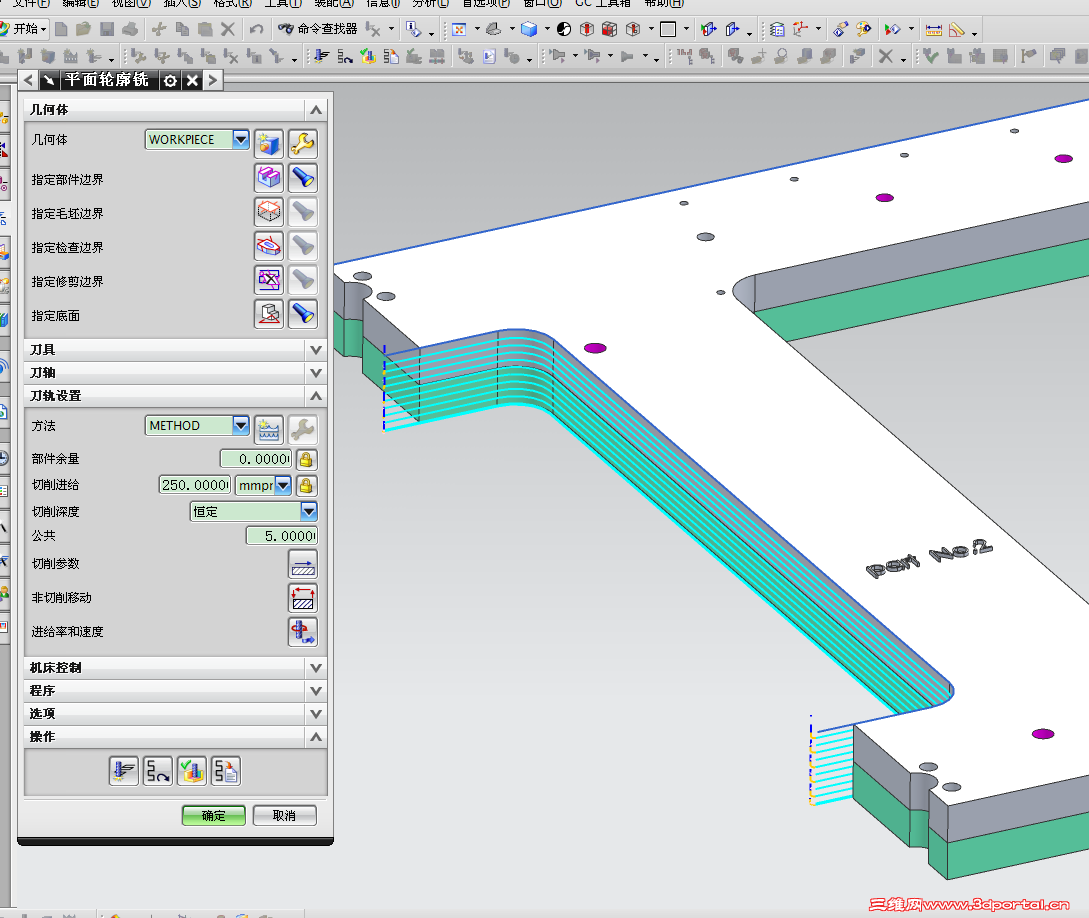
Task: Open the command finder (命令查找器)
Action: (x=318, y=29)
